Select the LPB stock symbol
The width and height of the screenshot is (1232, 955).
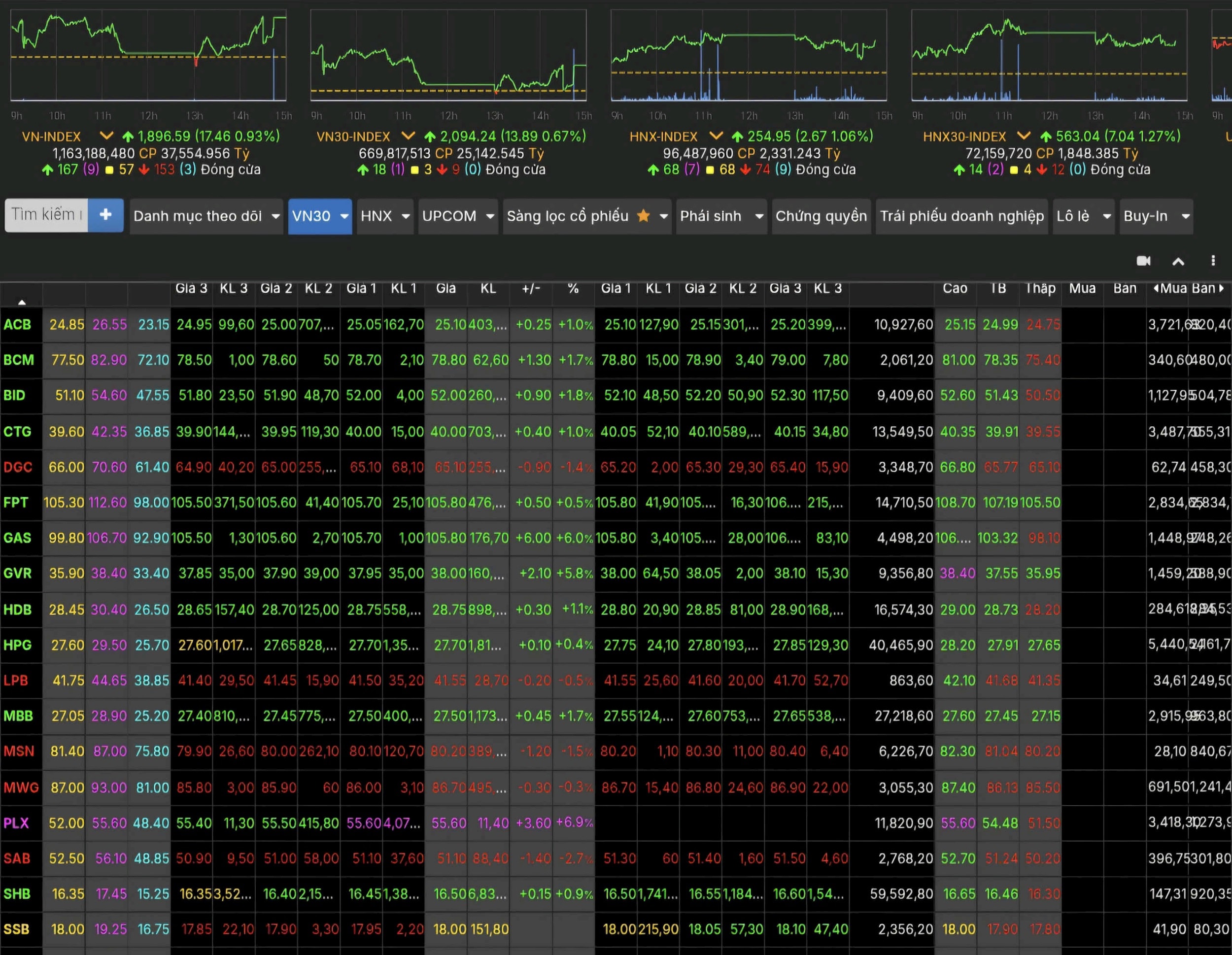(15, 681)
